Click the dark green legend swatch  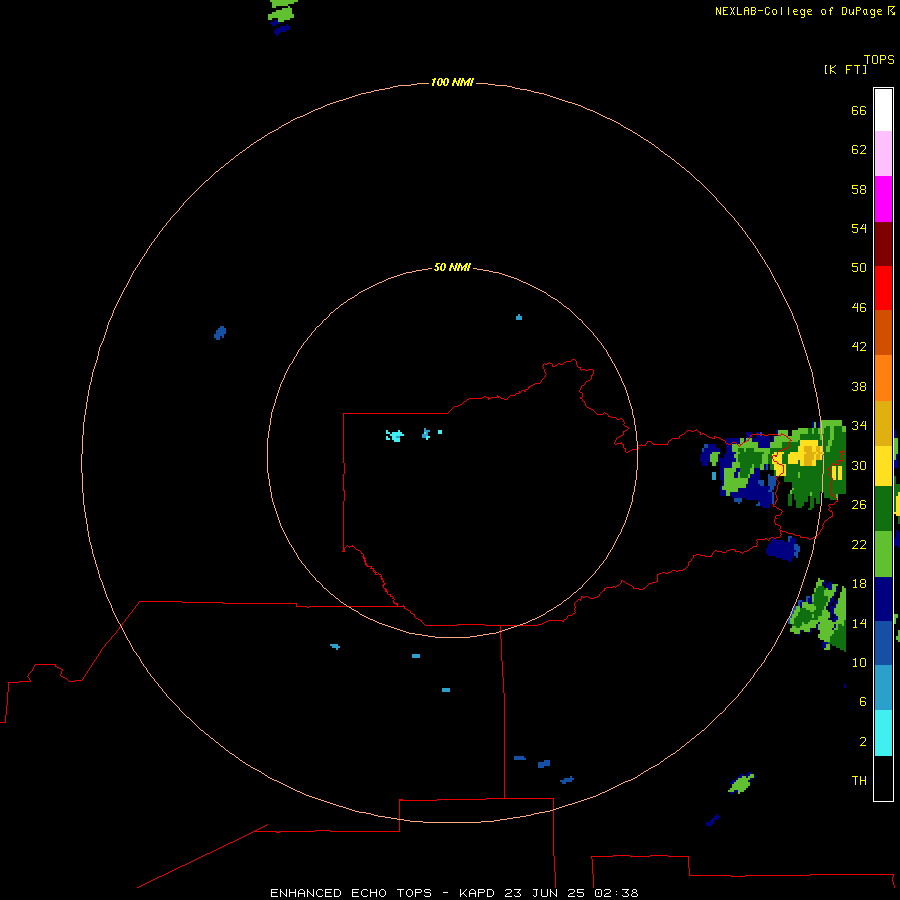883,509
